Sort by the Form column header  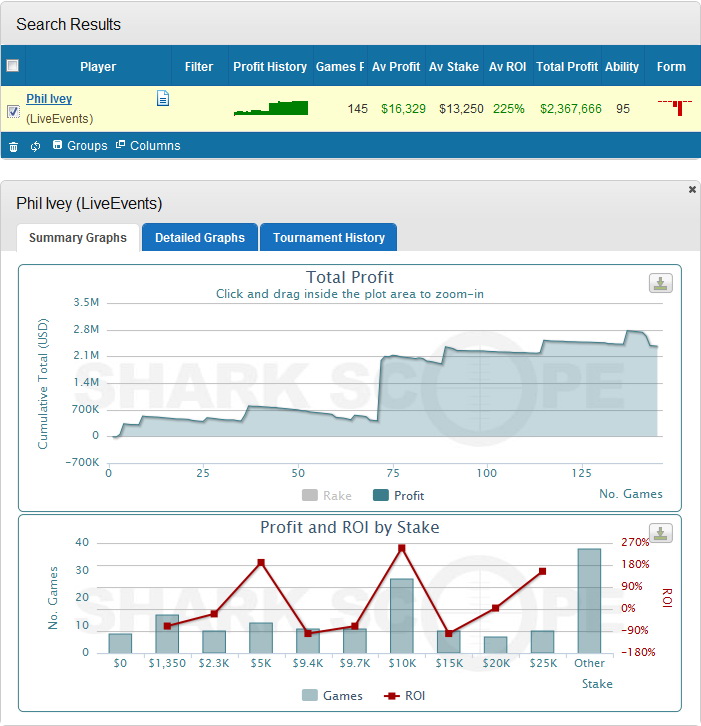(x=671, y=67)
